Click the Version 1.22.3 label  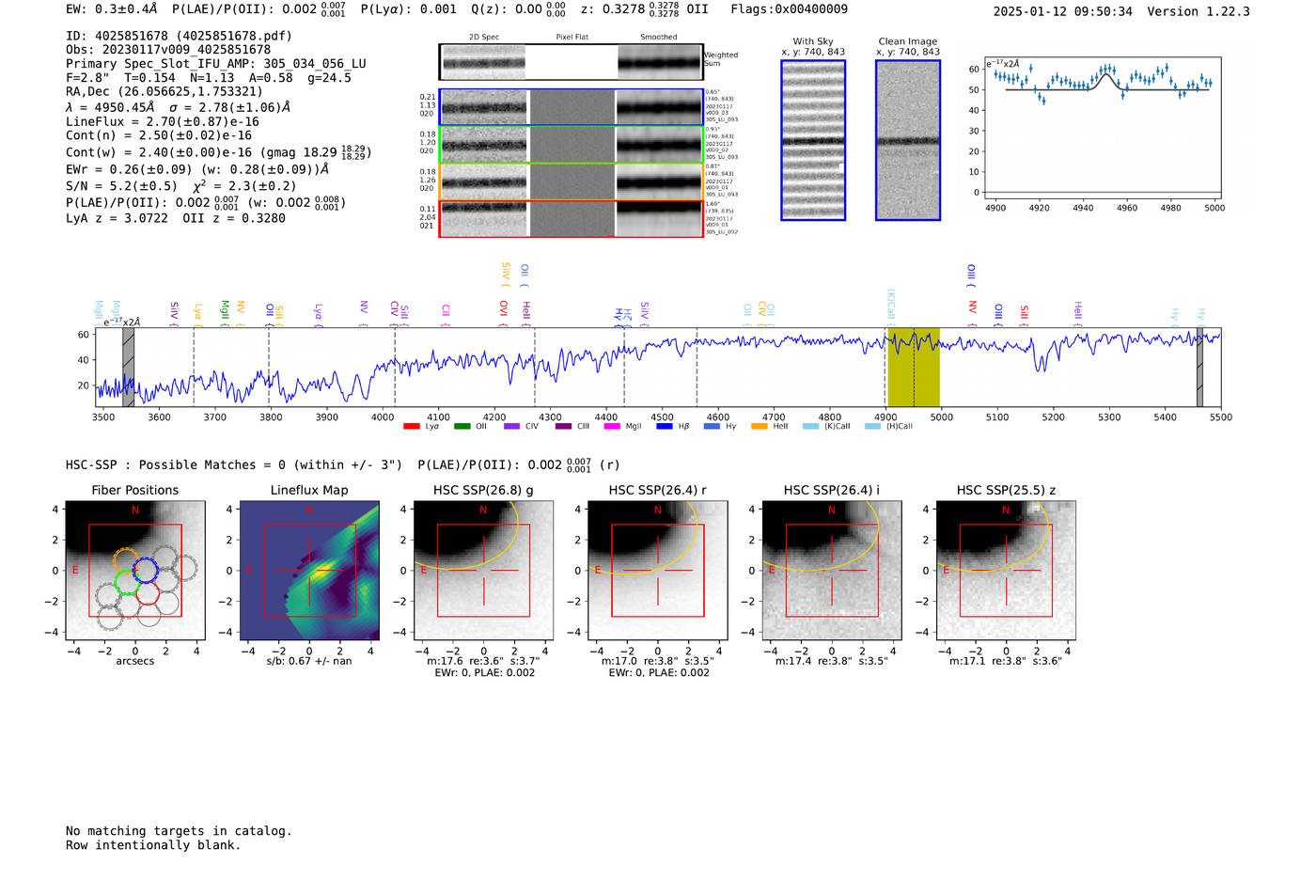tap(1198, 11)
